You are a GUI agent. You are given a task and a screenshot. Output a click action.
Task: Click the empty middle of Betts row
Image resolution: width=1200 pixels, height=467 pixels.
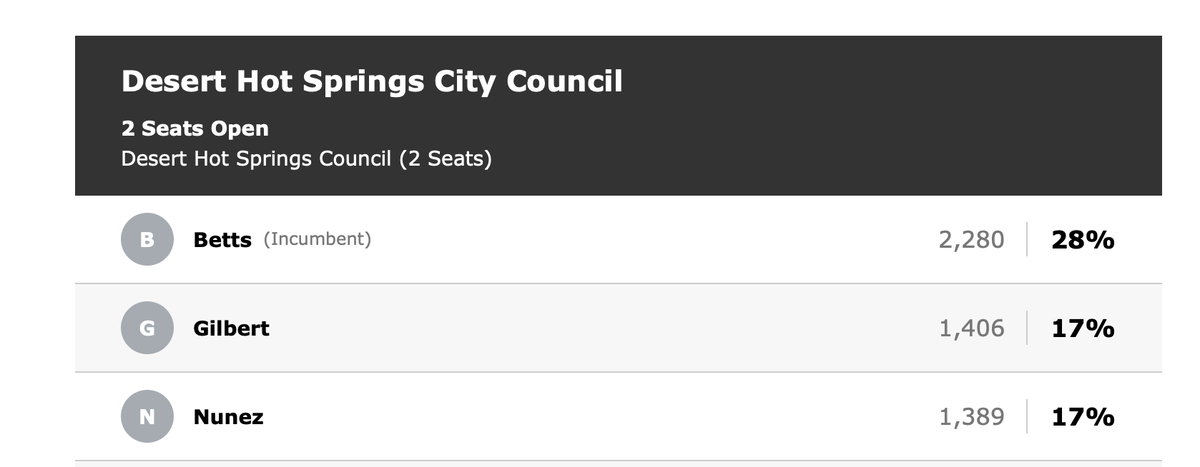pos(650,240)
